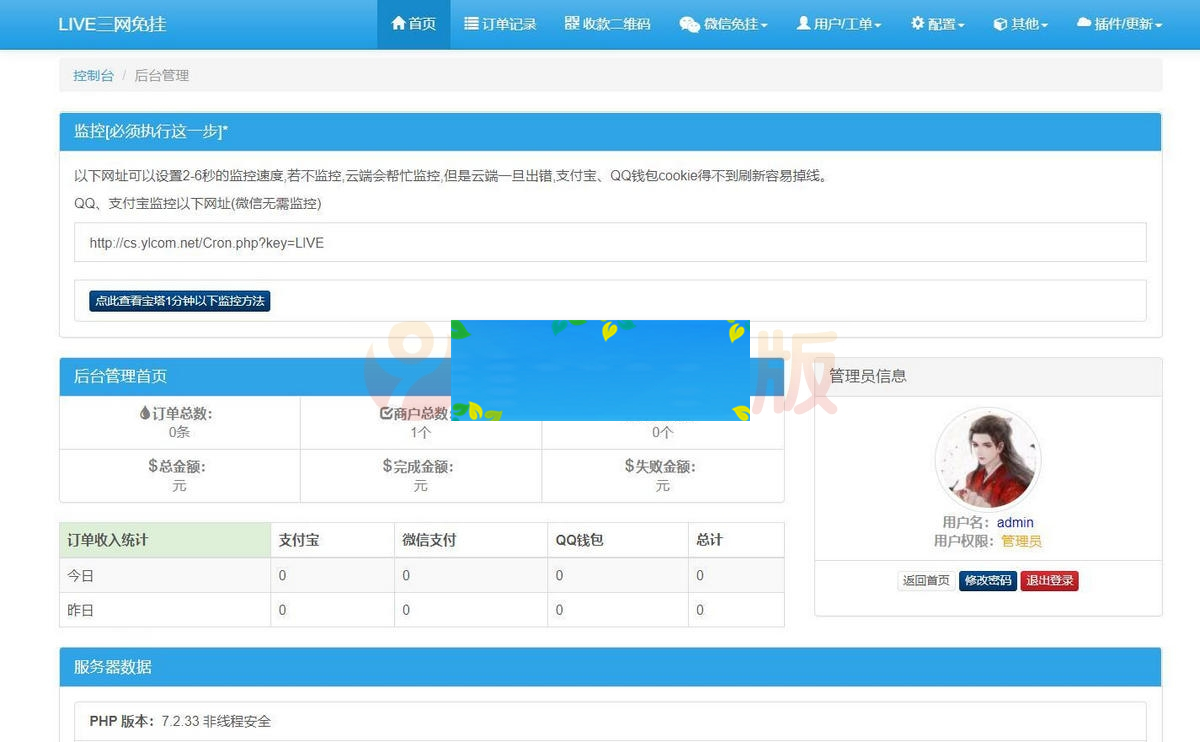Click the 配置 gear icon
1200x742 pixels.
click(x=916, y=24)
